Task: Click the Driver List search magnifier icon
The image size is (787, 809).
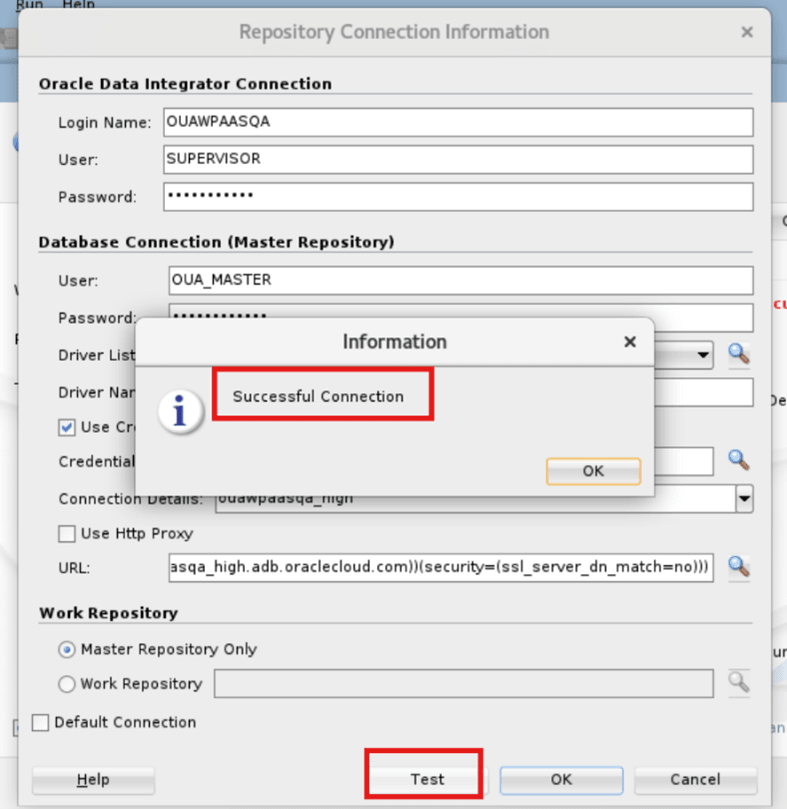Action: 738,354
